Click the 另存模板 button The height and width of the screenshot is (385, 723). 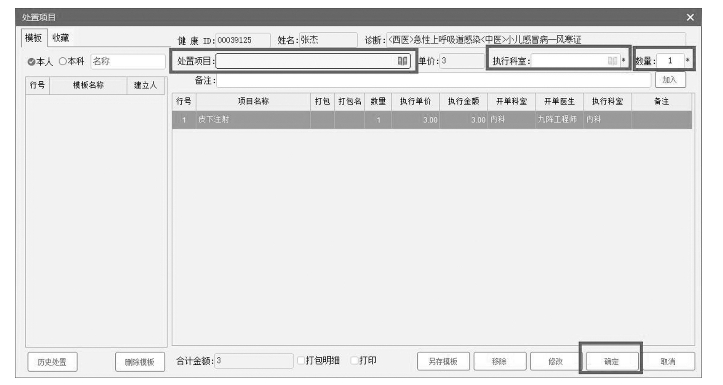(x=443, y=362)
